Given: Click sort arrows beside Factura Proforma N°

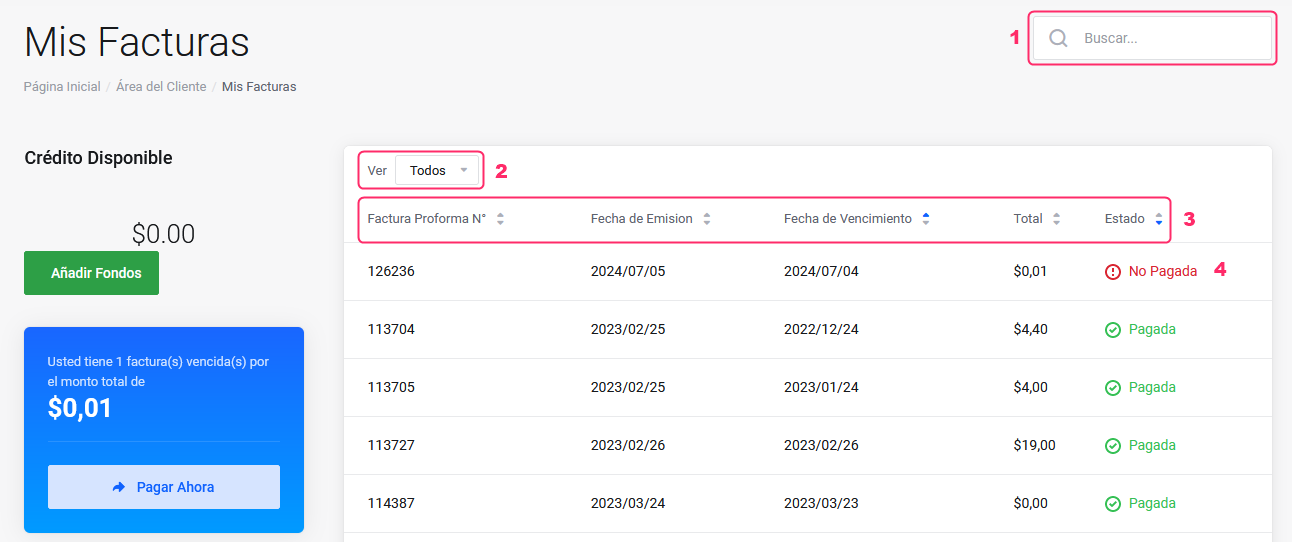Looking at the screenshot, I should click(500, 219).
